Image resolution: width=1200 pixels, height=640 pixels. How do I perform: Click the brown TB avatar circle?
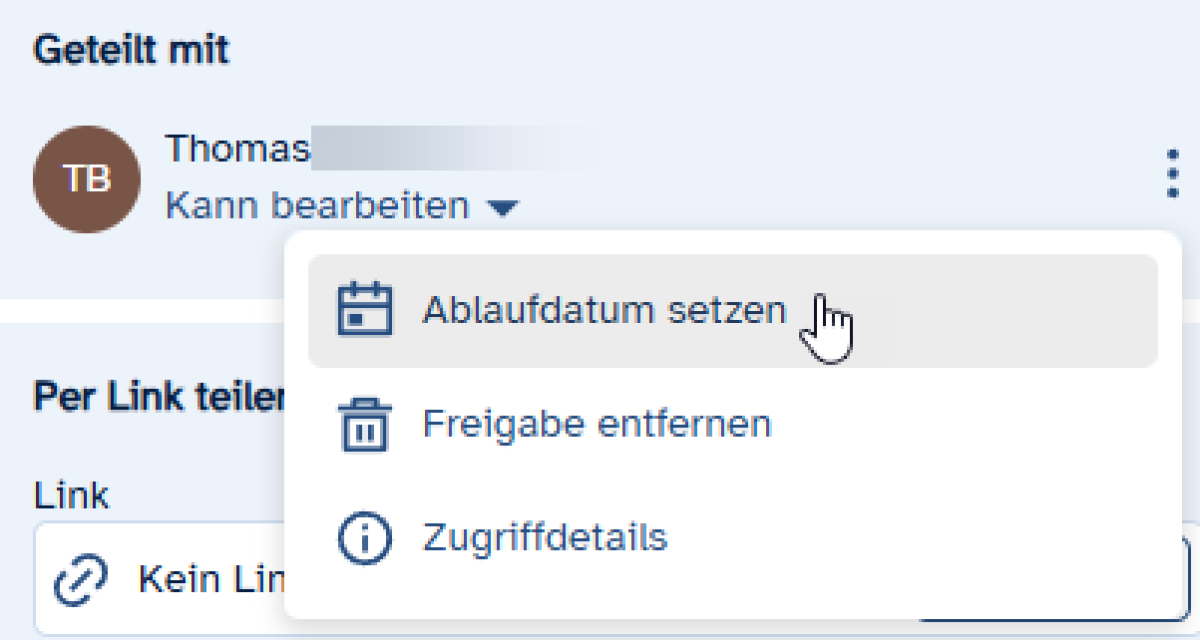pyautogui.click(x=87, y=180)
